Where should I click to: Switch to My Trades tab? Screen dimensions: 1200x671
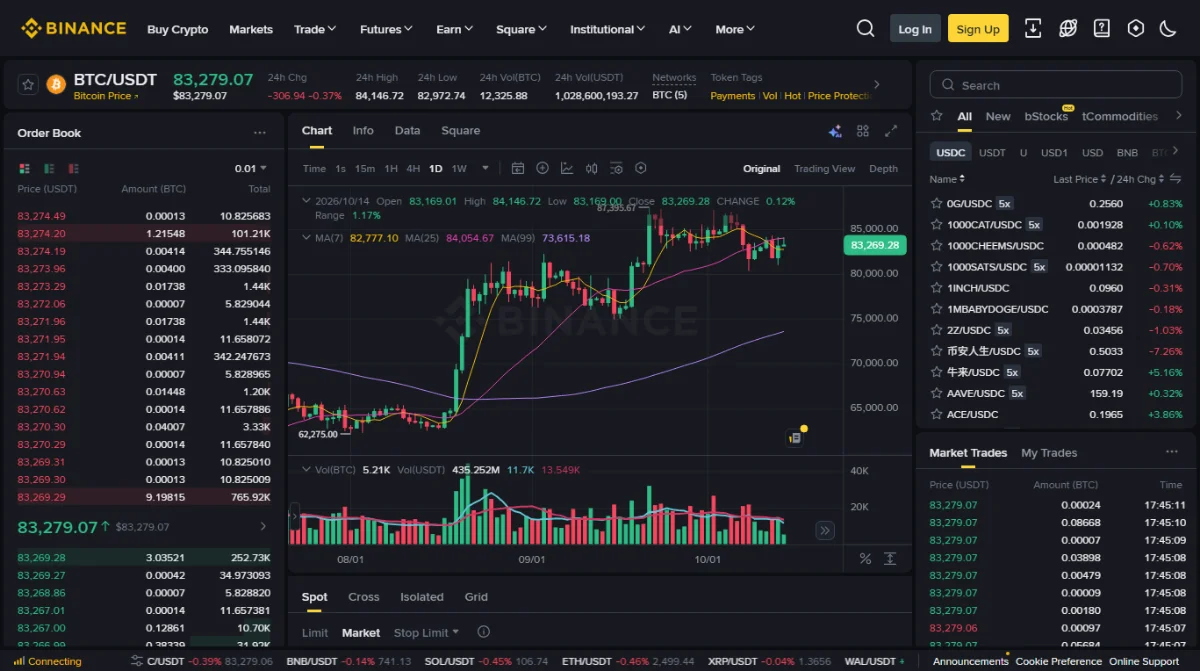tap(1049, 453)
